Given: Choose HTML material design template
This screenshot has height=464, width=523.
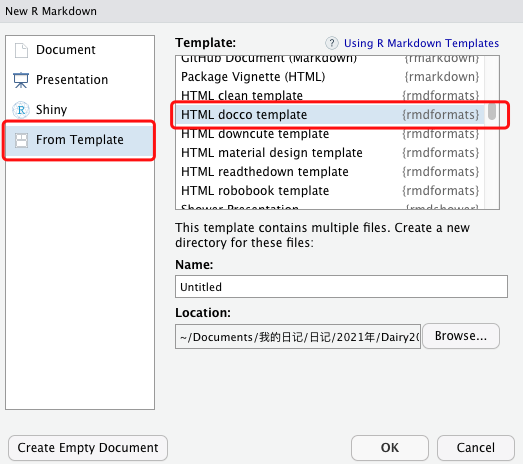Looking at the screenshot, I should [330, 153].
